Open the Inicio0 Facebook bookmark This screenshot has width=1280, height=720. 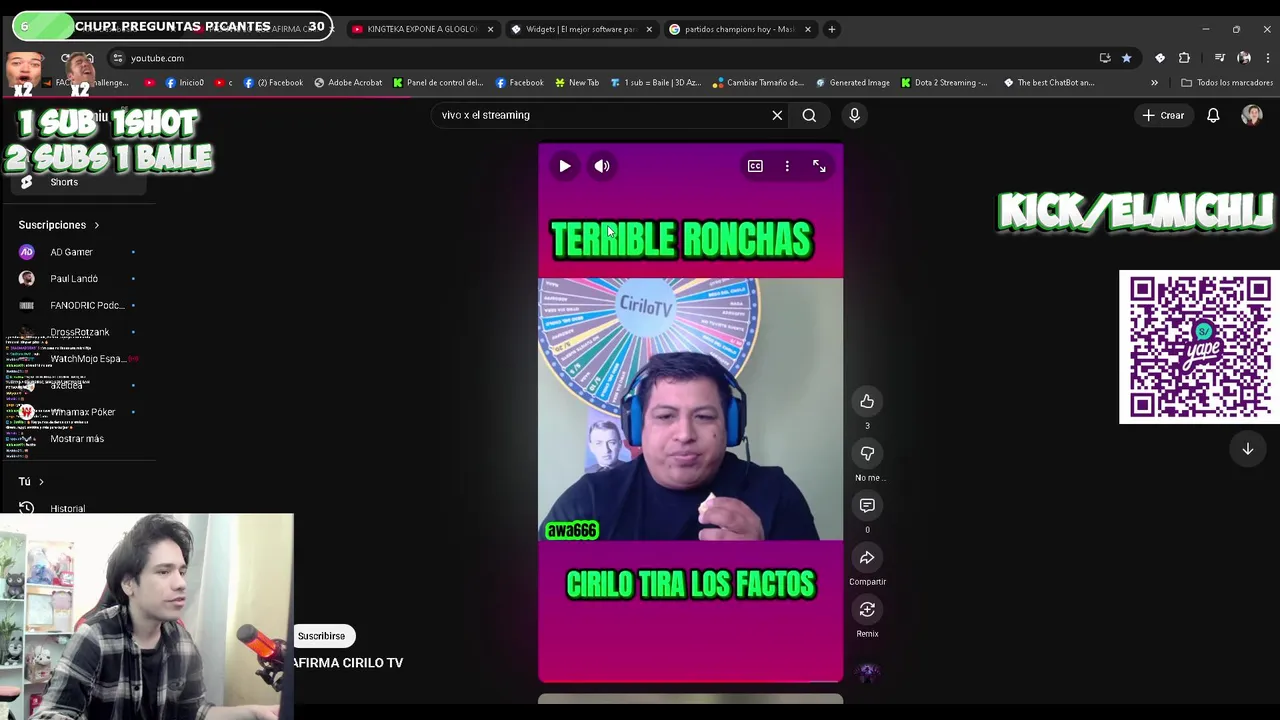pyautogui.click(x=185, y=83)
